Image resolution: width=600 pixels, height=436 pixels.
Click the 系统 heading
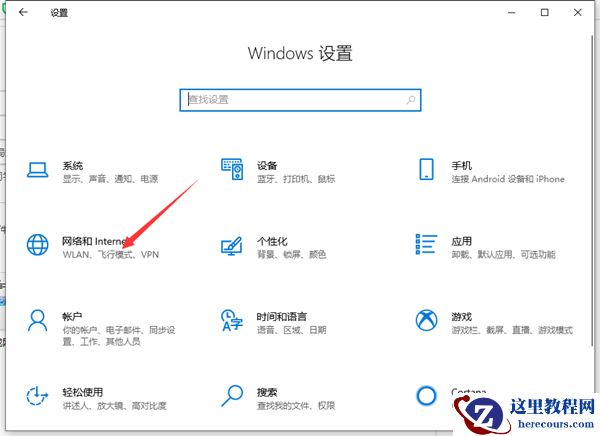tap(73, 166)
